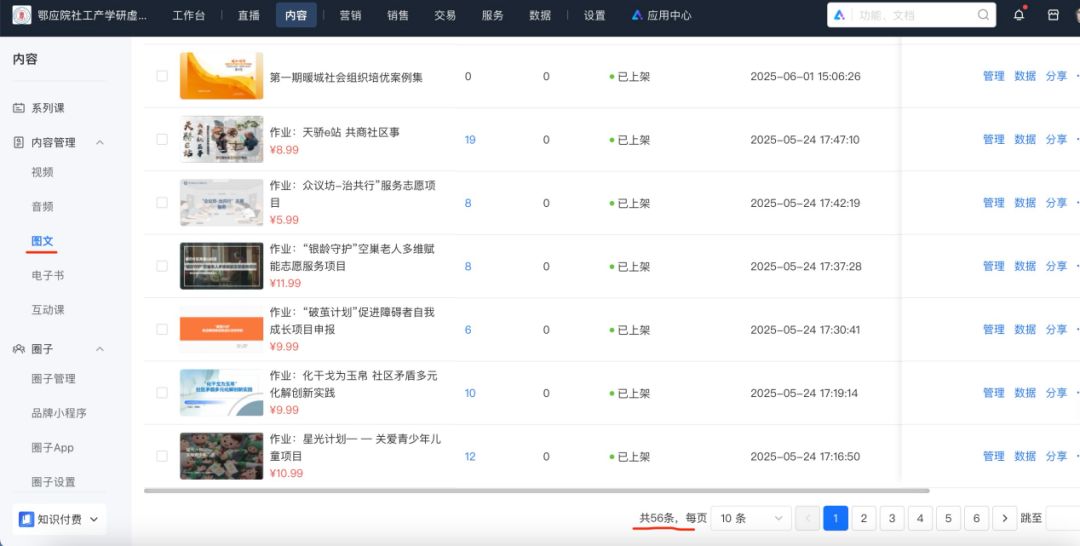
Task: Click the 系列课 sidebar icon
Action: tap(19, 108)
